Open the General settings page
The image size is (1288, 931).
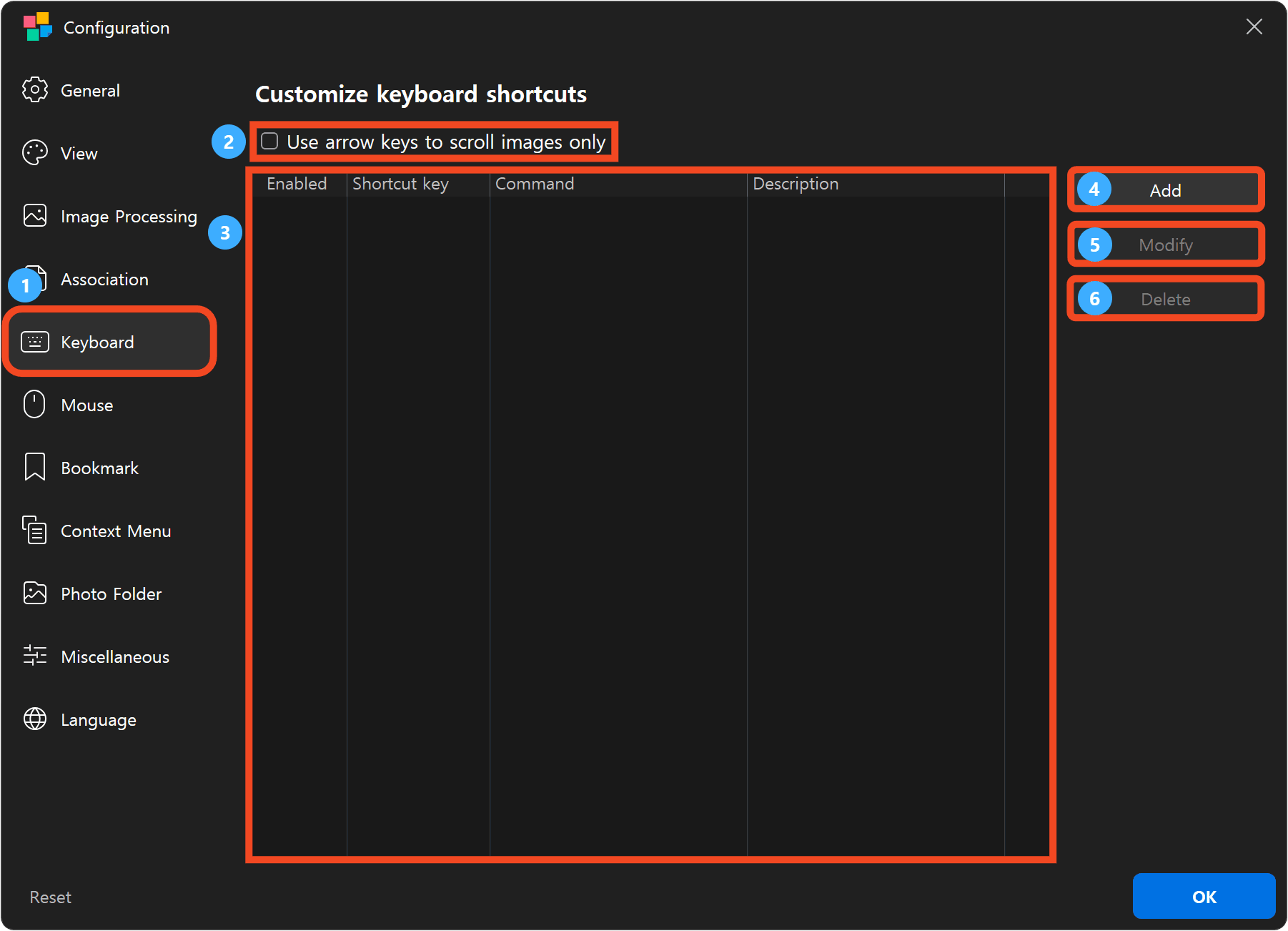tap(107, 90)
